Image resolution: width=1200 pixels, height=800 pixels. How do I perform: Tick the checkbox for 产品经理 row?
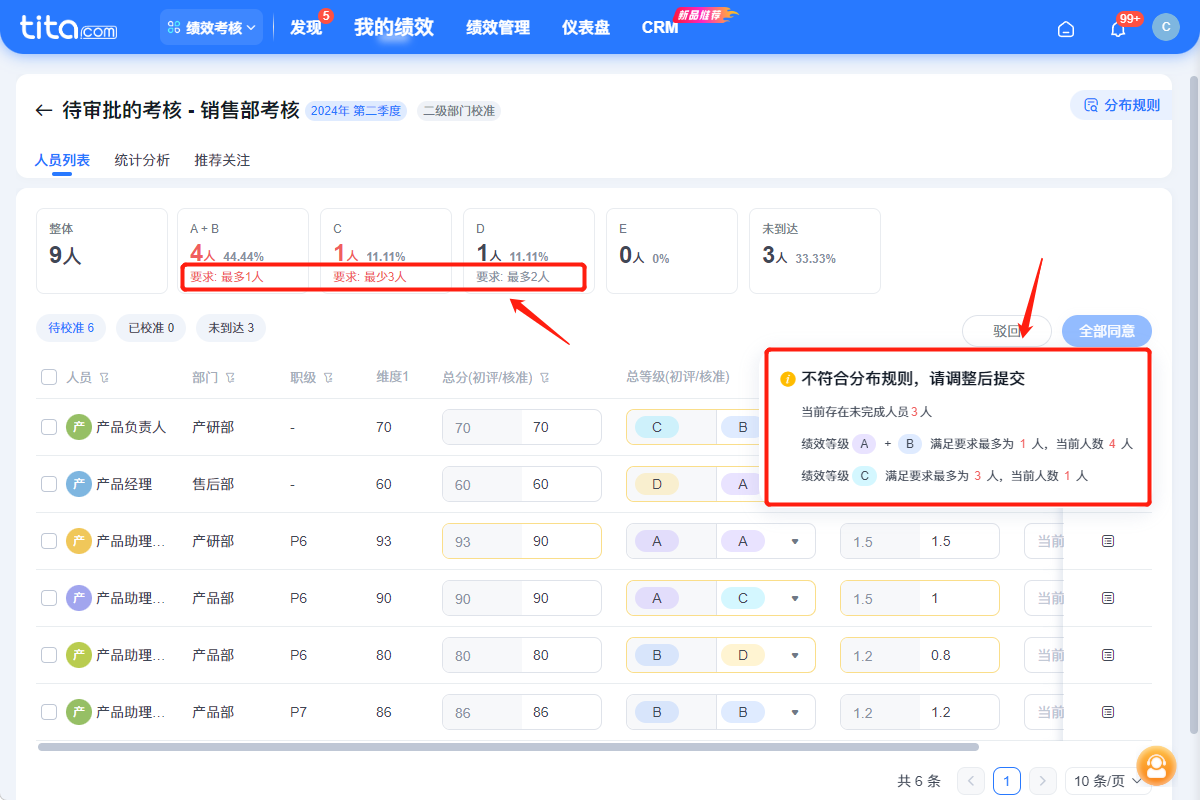[x=49, y=484]
